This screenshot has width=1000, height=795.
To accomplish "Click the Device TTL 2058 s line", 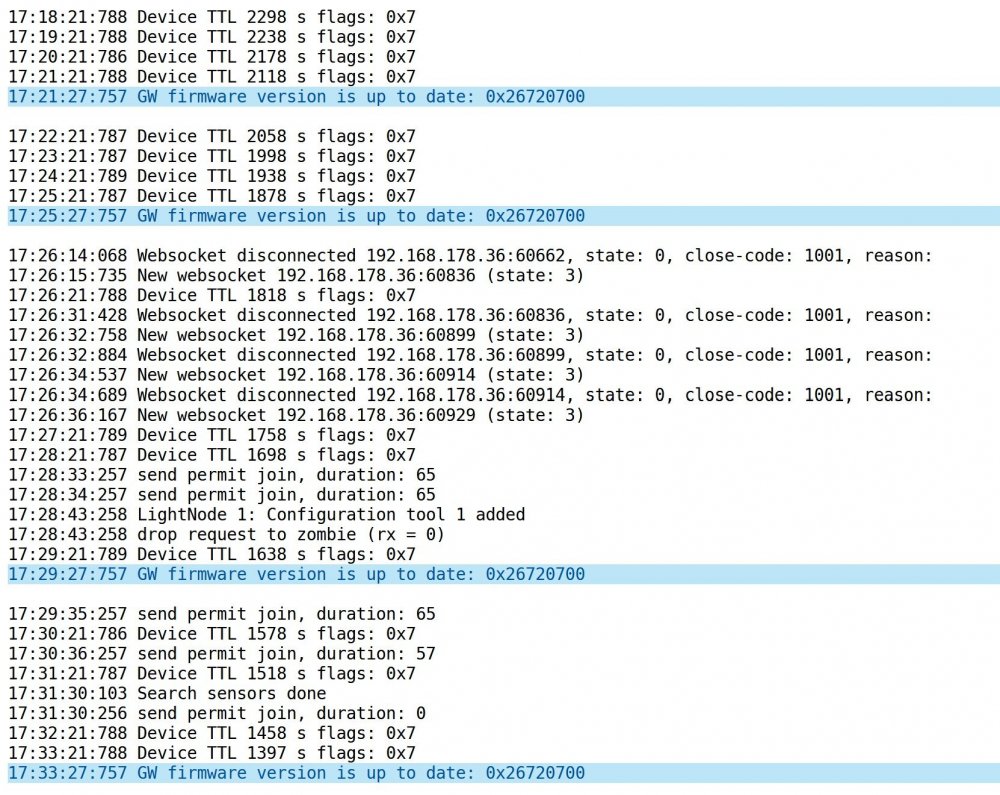I will coord(212,136).
